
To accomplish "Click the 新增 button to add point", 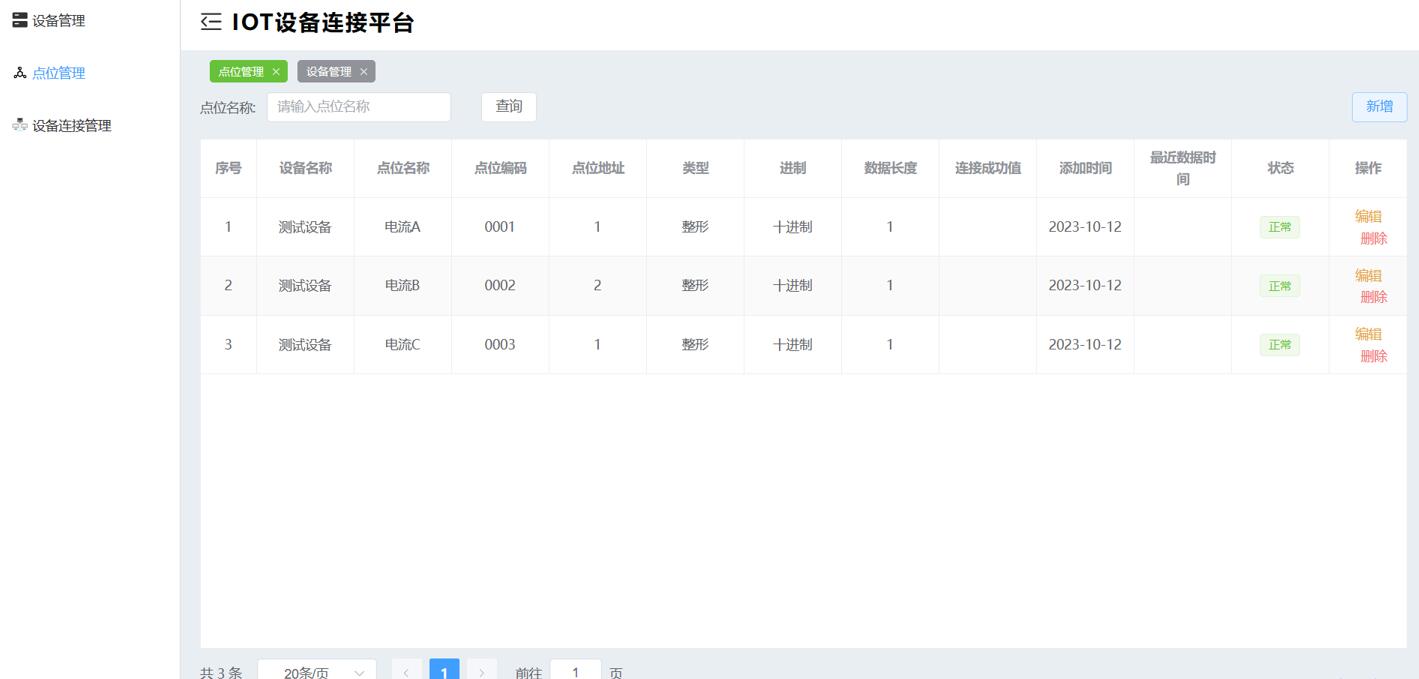I will 1379,107.
